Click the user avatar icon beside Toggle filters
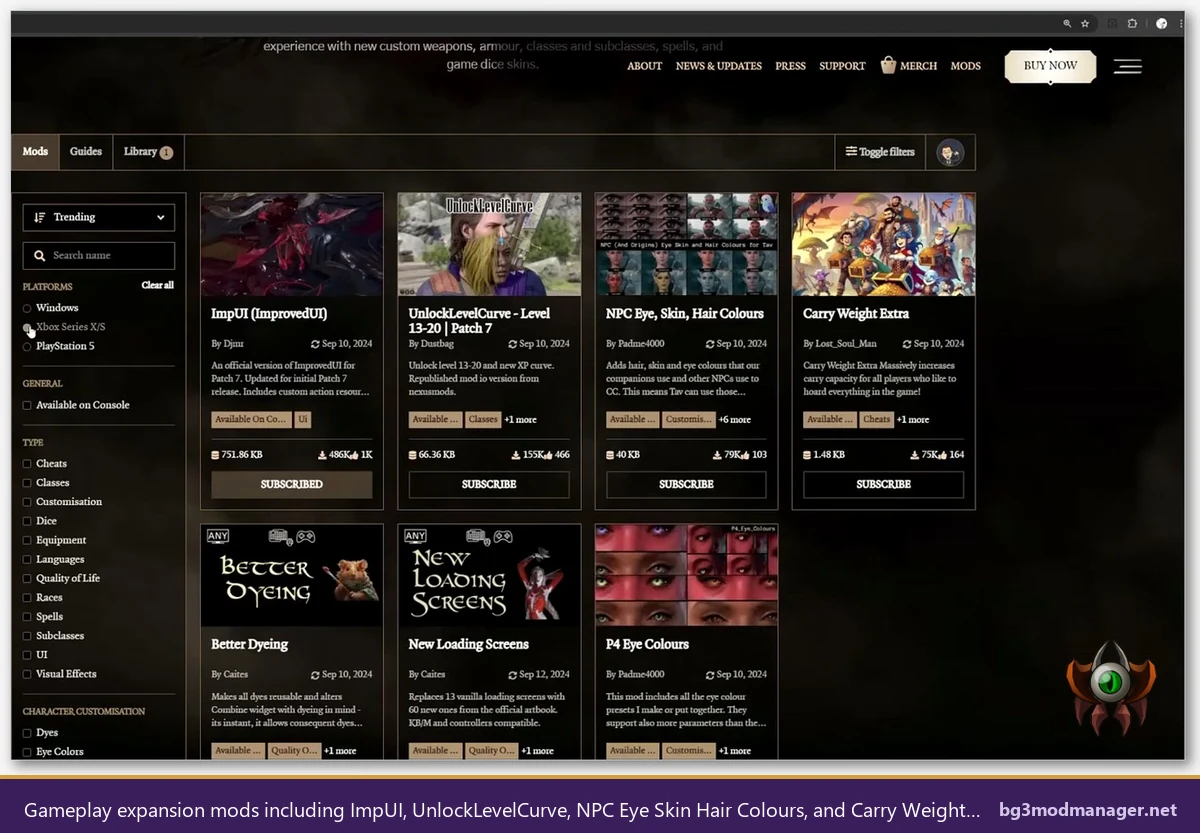The height and width of the screenshot is (833, 1200). tap(950, 152)
